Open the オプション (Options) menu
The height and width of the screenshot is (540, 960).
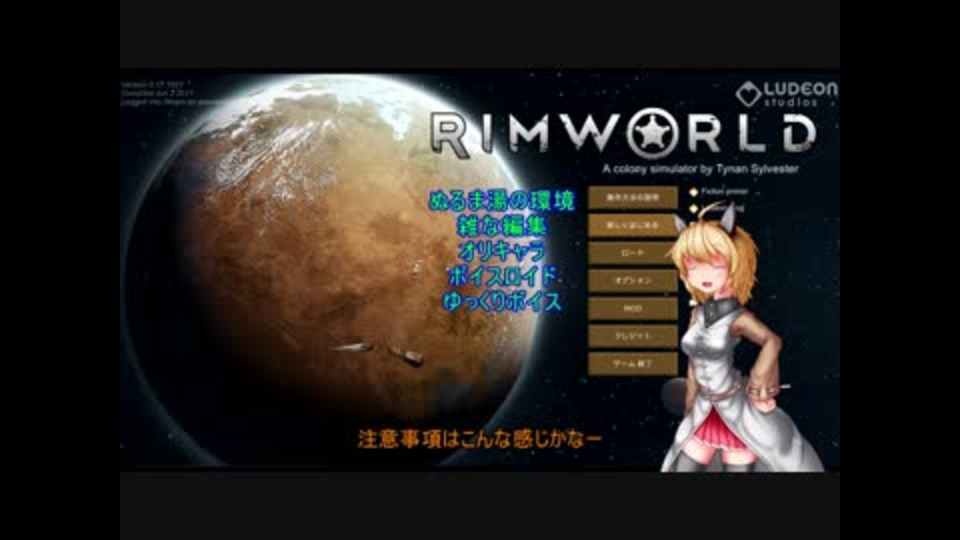633,280
